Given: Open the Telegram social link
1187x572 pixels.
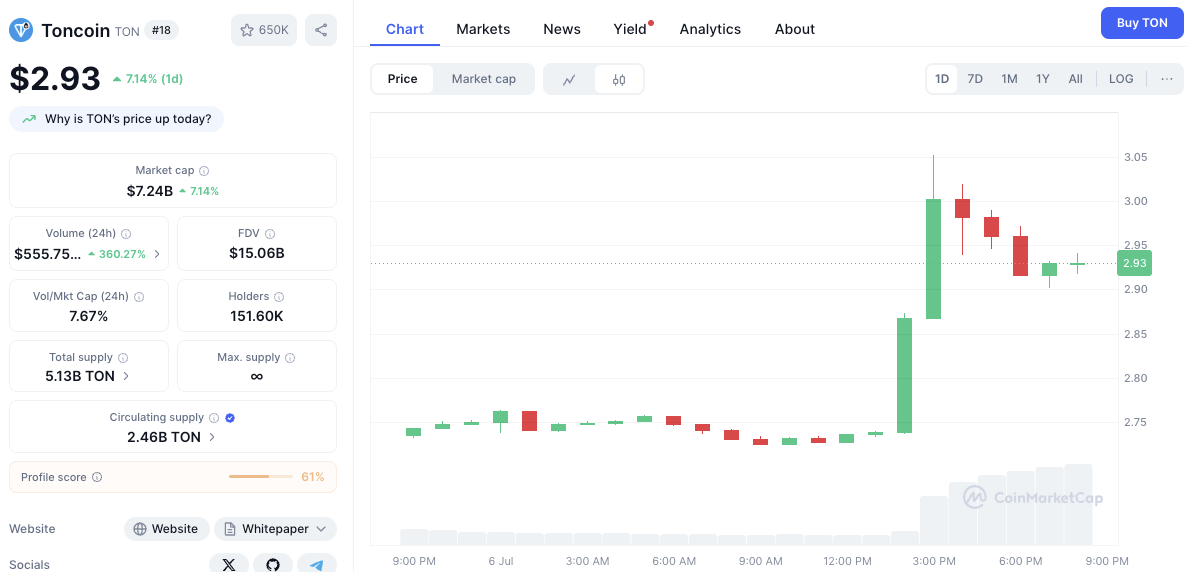Looking at the screenshot, I should tap(317, 564).
